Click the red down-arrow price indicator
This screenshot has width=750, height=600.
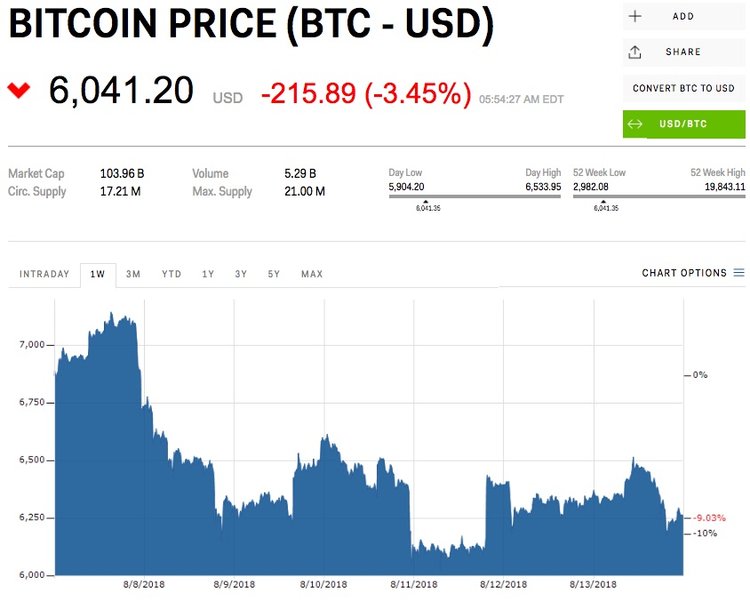click(19, 90)
